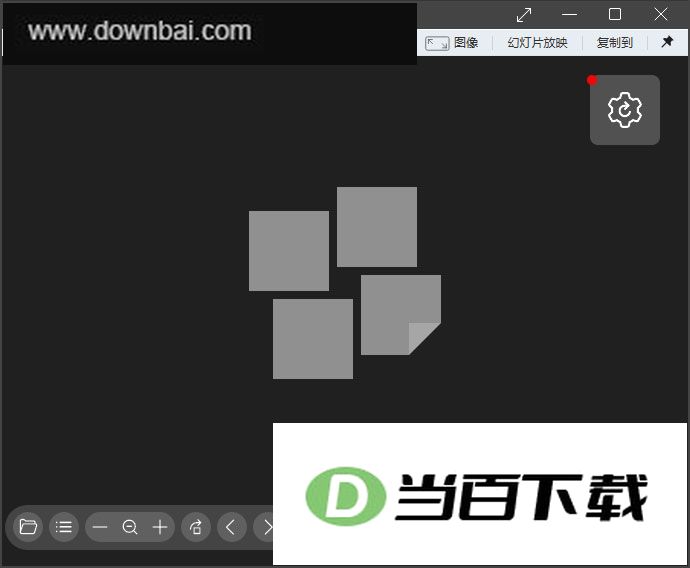This screenshot has height=568, width=690.
Task: Zoom in with the plus button
Action: click(x=160, y=527)
